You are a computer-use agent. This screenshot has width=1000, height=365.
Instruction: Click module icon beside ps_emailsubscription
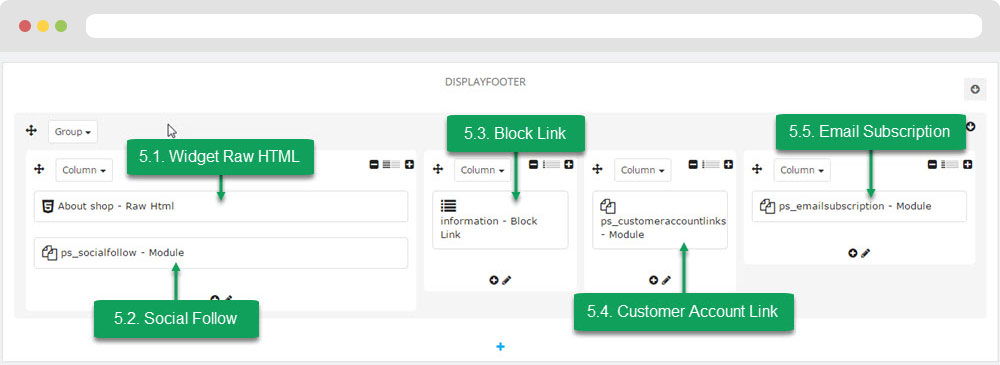click(x=767, y=206)
